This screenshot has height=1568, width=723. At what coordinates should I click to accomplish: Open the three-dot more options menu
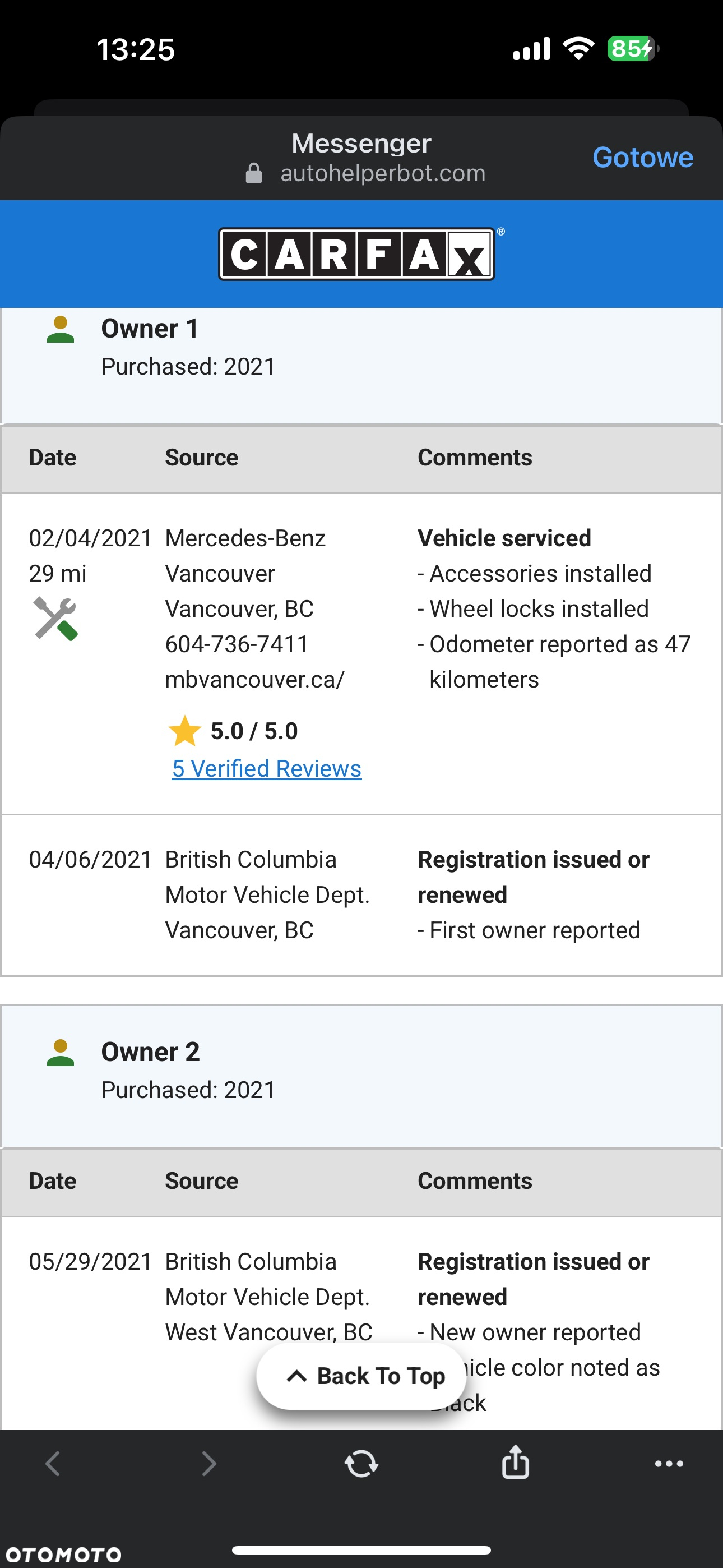click(669, 1464)
